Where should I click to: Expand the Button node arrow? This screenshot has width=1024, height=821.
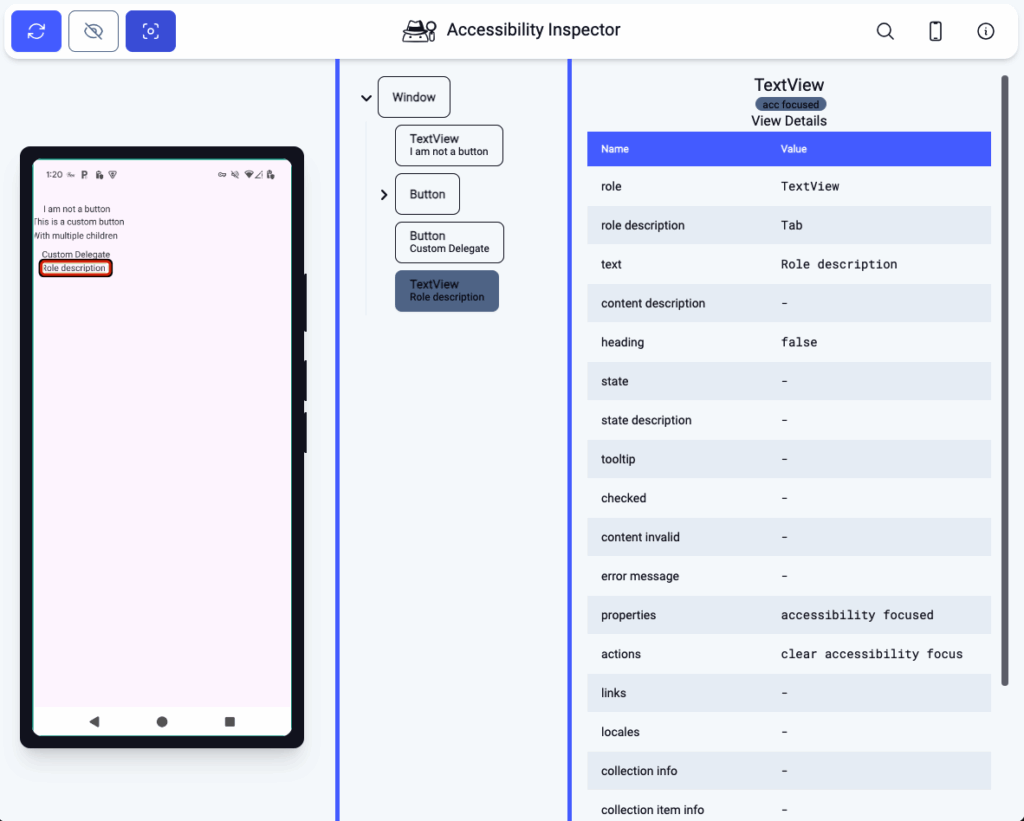(384, 195)
